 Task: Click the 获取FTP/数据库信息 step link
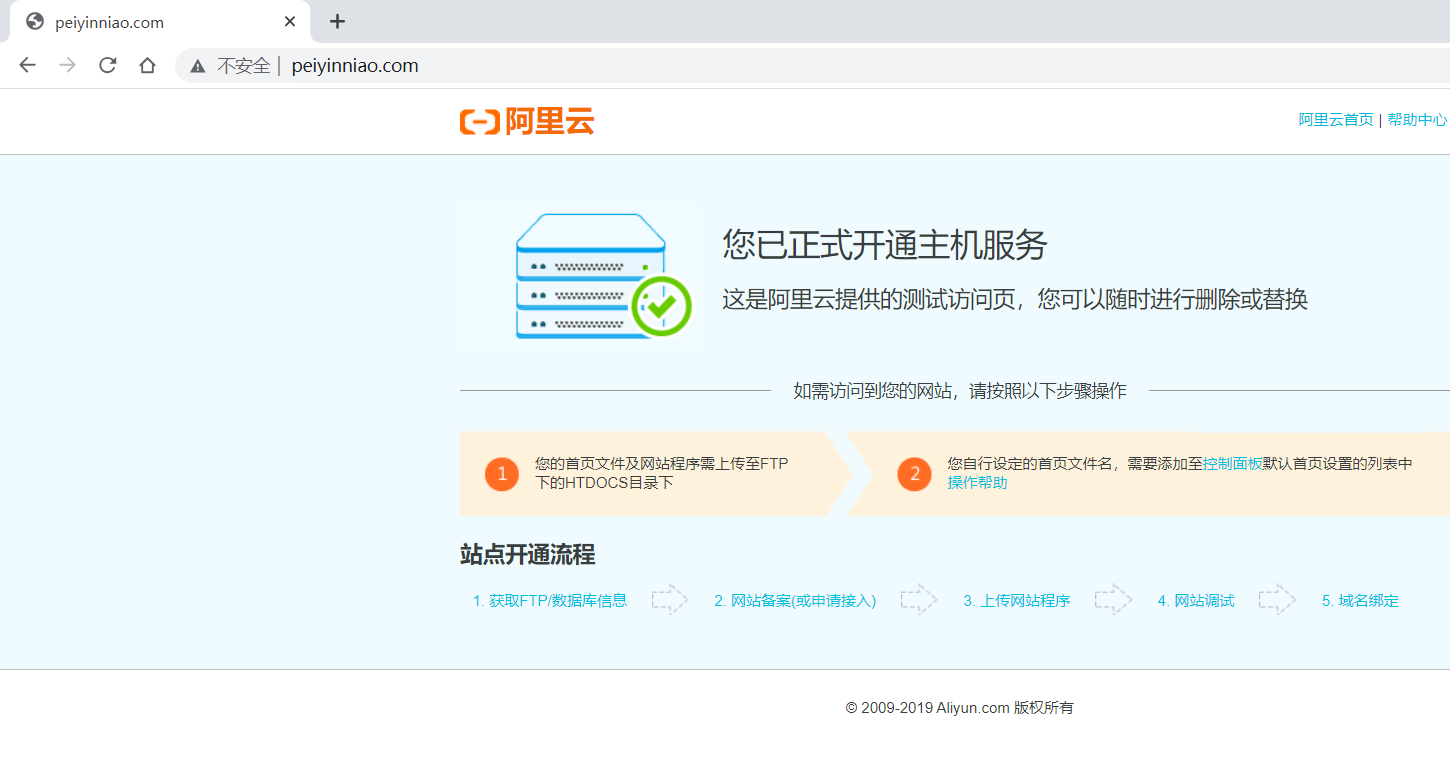click(551, 600)
